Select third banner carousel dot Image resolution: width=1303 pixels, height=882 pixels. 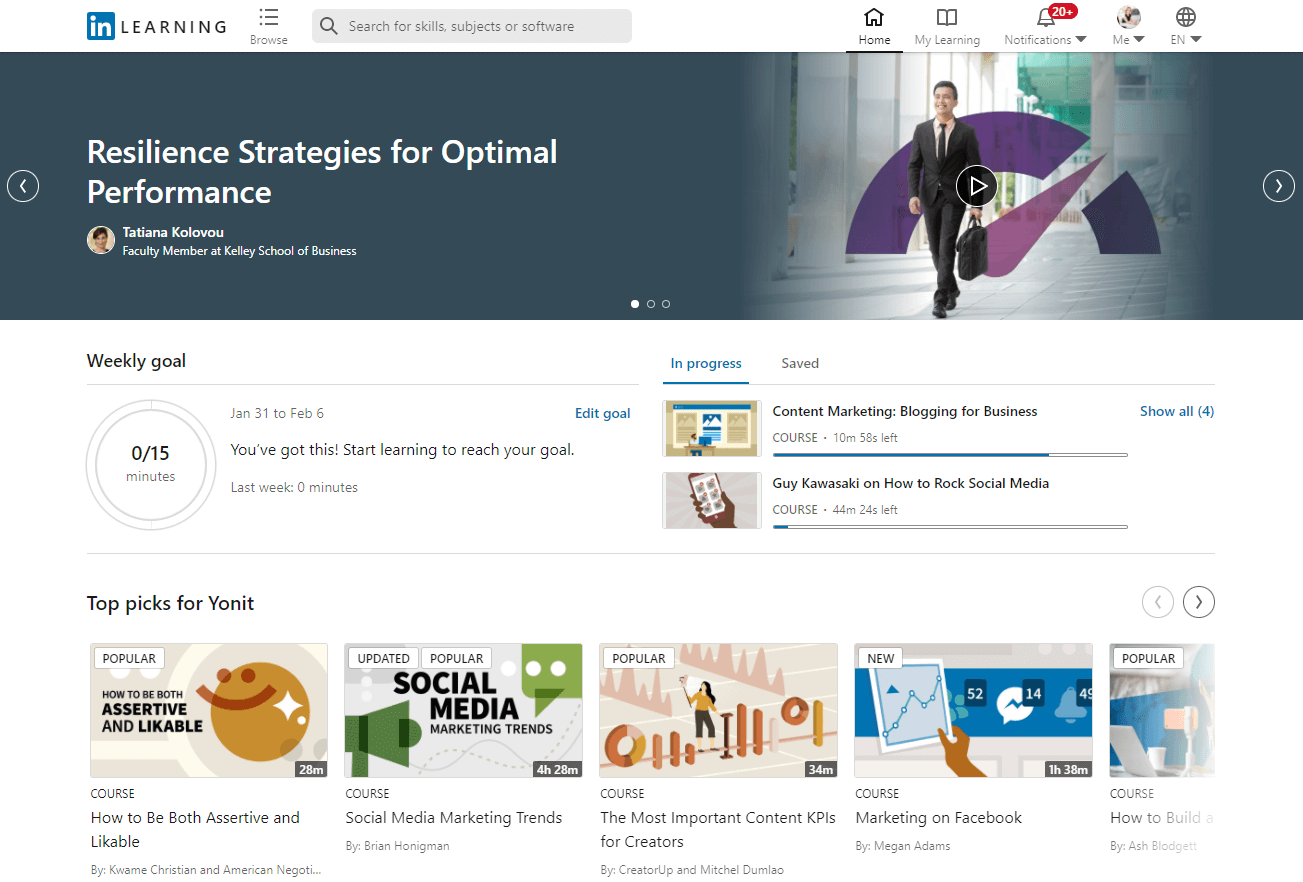coord(666,304)
